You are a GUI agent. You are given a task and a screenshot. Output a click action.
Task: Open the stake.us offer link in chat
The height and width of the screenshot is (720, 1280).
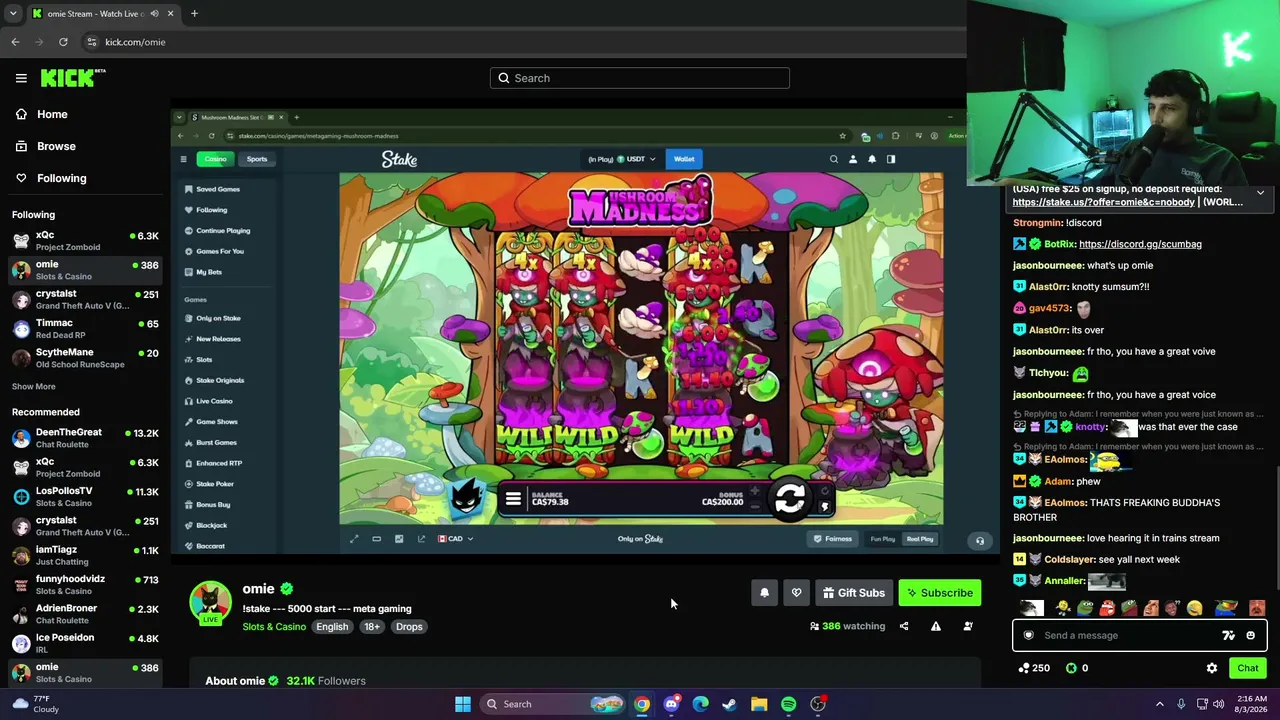(x=1103, y=202)
